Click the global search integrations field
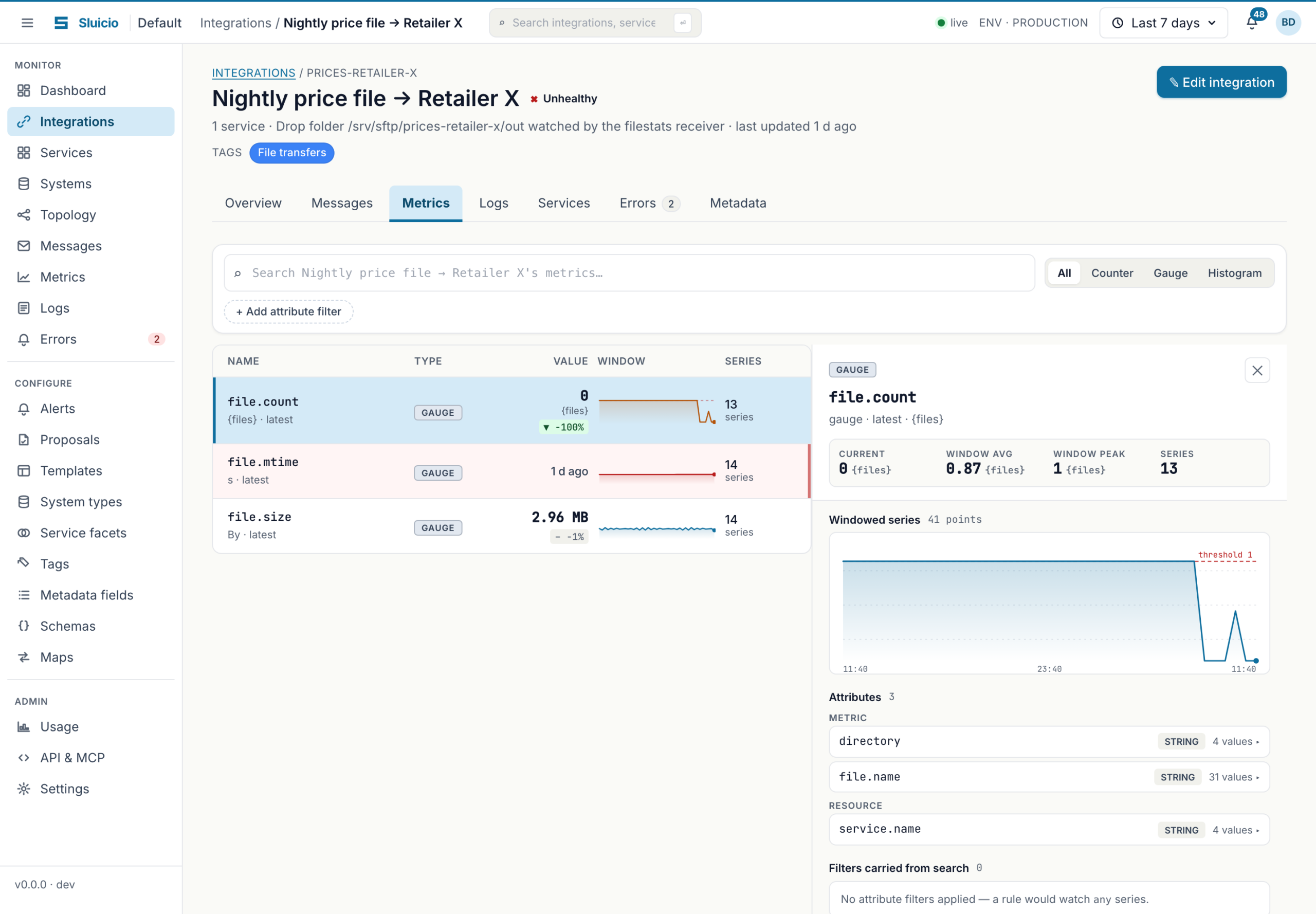 594,23
